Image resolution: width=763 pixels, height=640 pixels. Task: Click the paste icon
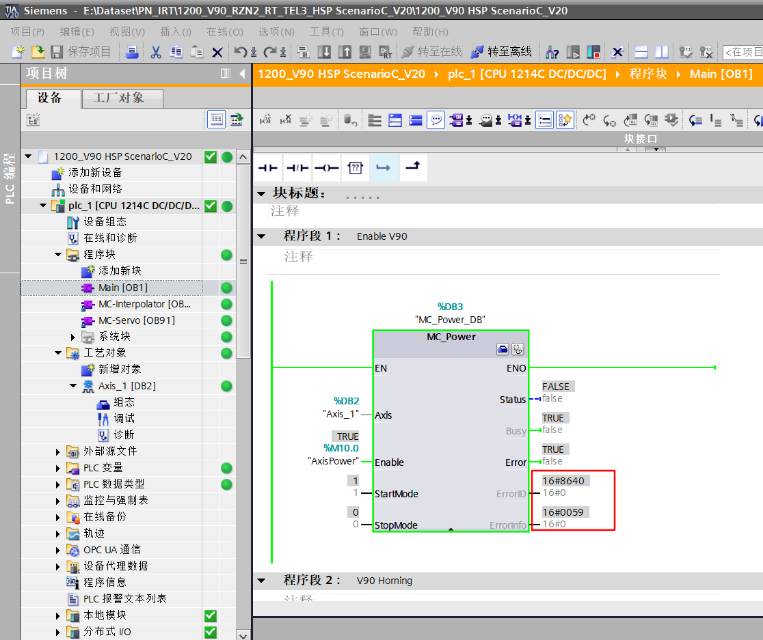click(x=197, y=52)
